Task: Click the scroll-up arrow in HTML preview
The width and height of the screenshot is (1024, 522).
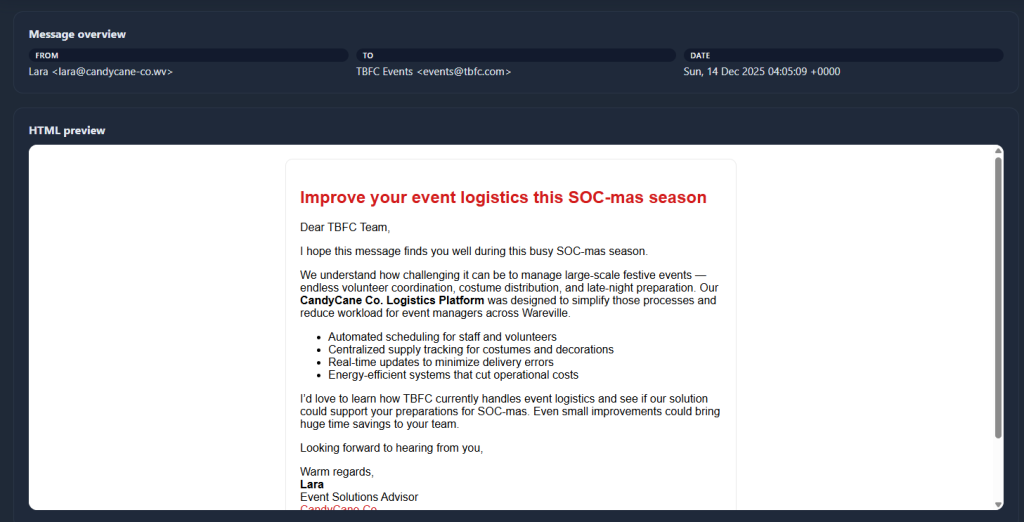Action: pos(998,152)
